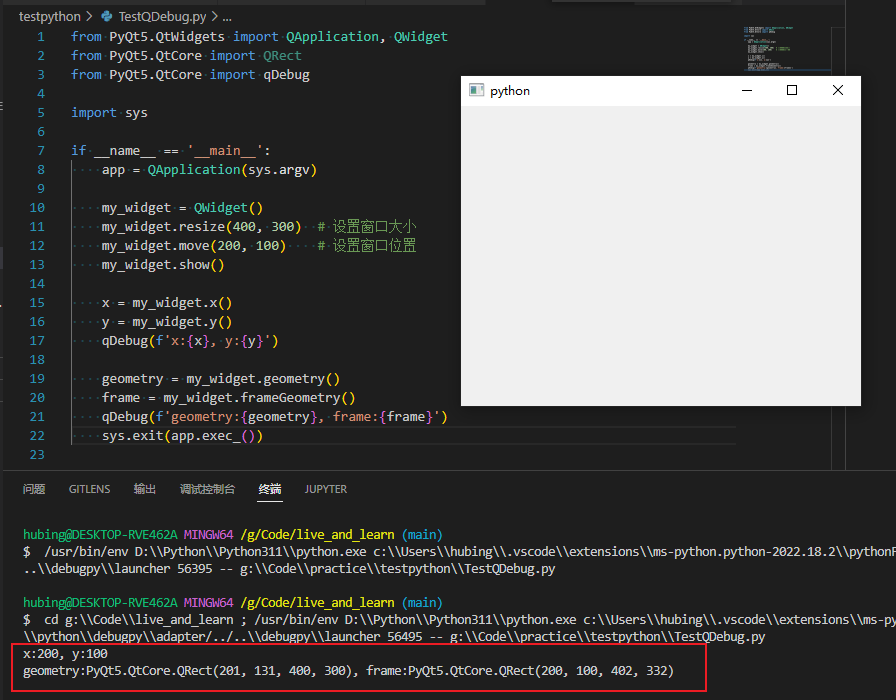Click the code minimap preview

pos(787,49)
